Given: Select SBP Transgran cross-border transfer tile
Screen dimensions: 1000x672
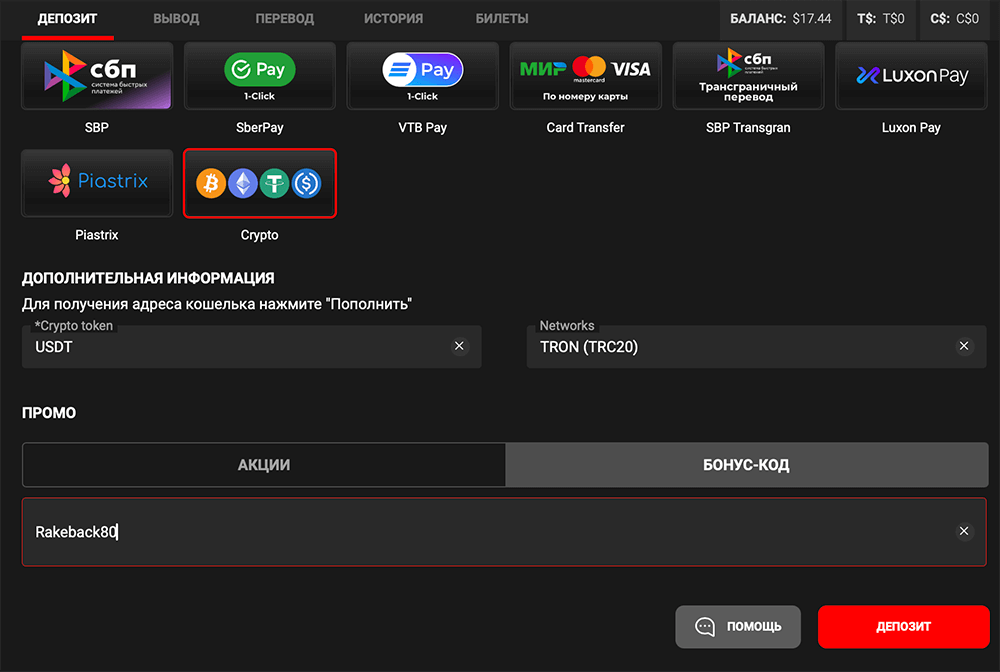Looking at the screenshot, I should tap(748, 77).
